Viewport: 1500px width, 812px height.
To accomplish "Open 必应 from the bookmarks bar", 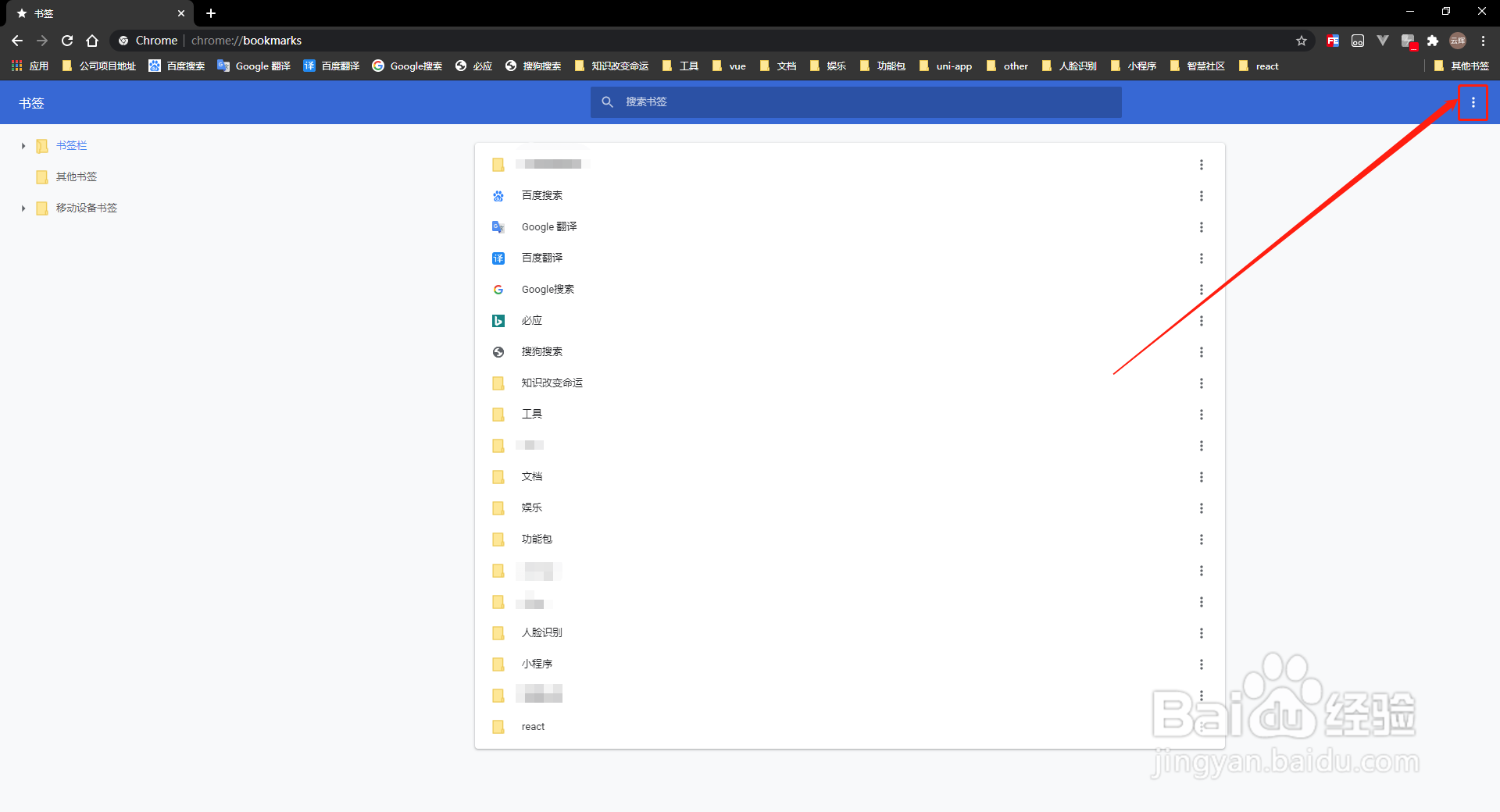I will coord(474,66).
